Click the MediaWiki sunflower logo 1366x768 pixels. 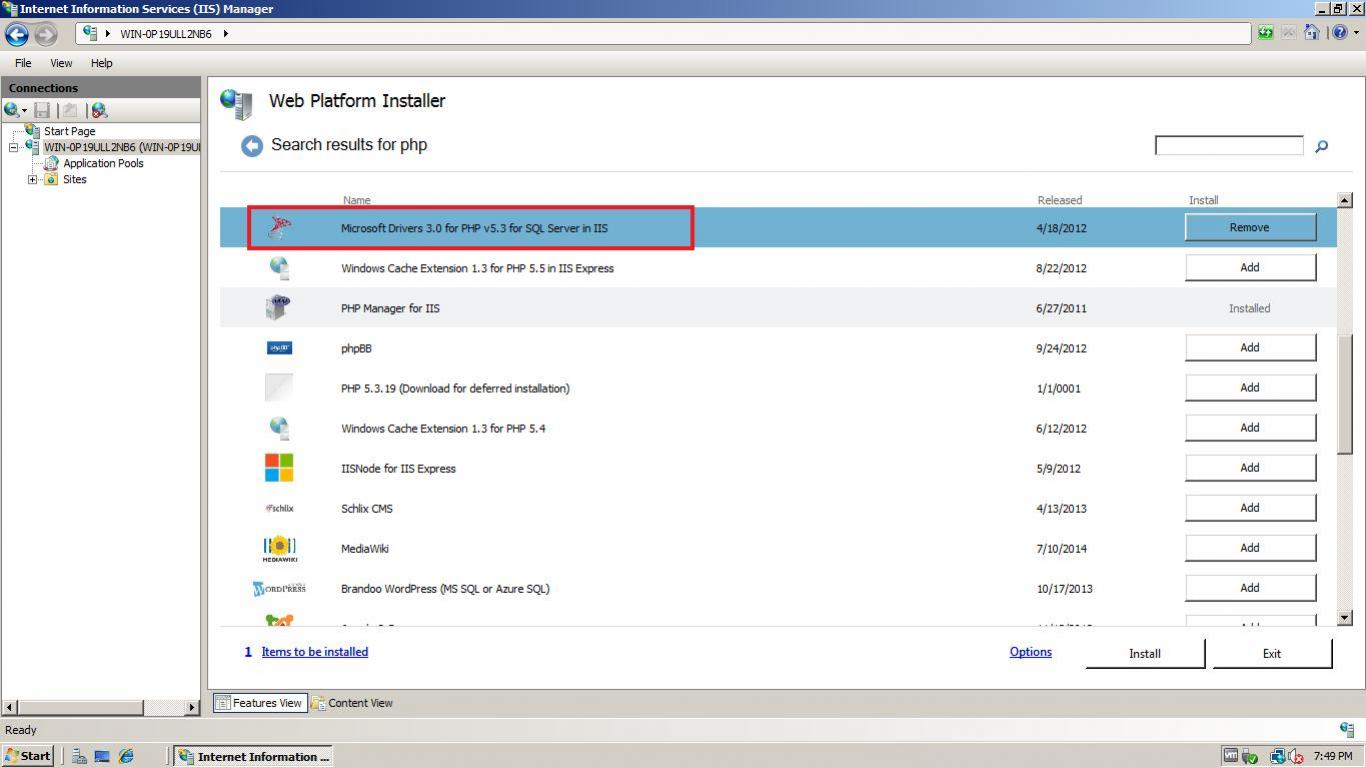tap(279, 548)
